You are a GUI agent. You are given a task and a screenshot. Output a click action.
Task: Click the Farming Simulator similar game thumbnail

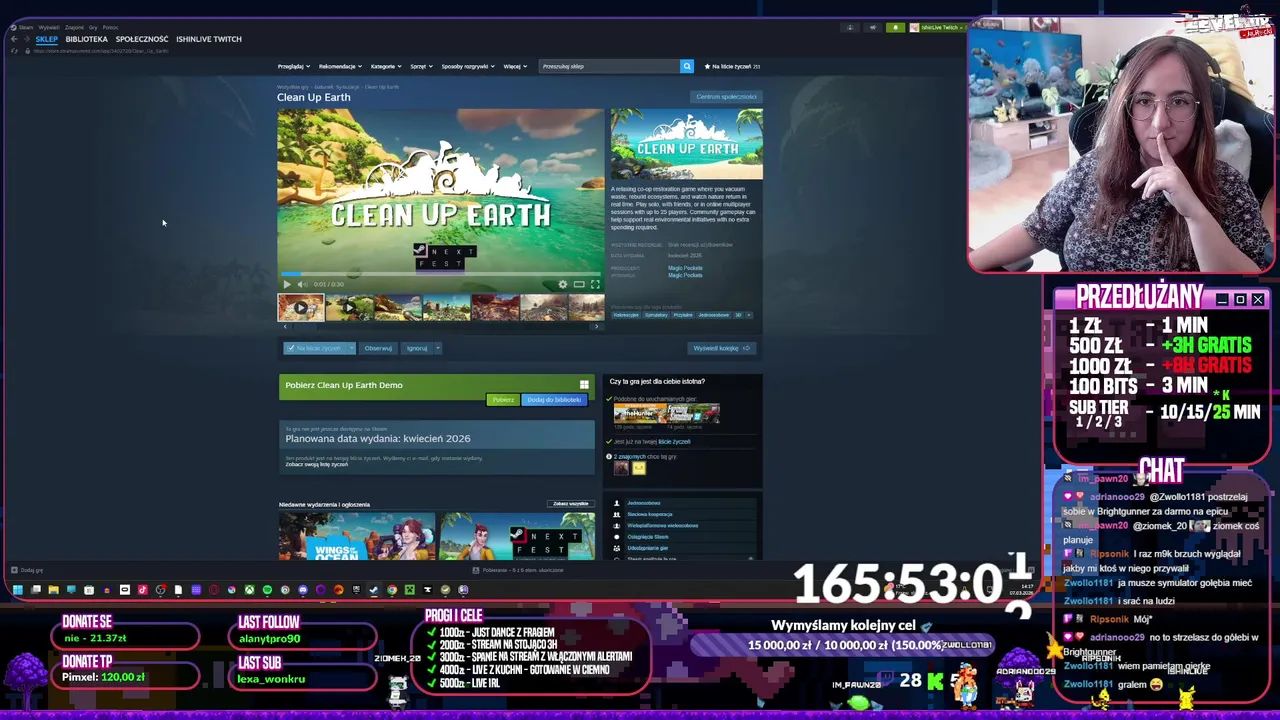click(694, 414)
